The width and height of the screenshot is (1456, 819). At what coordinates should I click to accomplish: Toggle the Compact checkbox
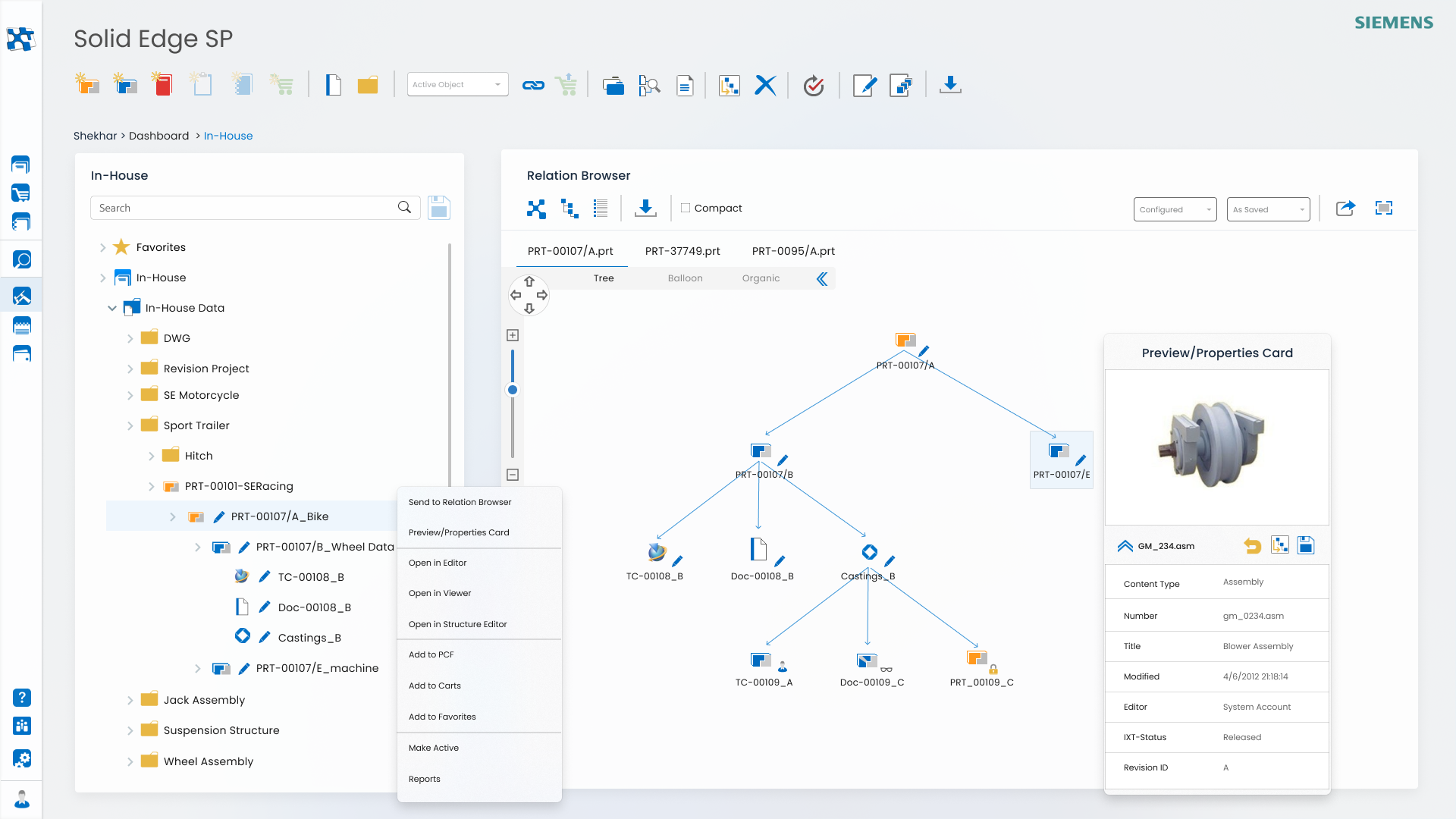coord(686,208)
